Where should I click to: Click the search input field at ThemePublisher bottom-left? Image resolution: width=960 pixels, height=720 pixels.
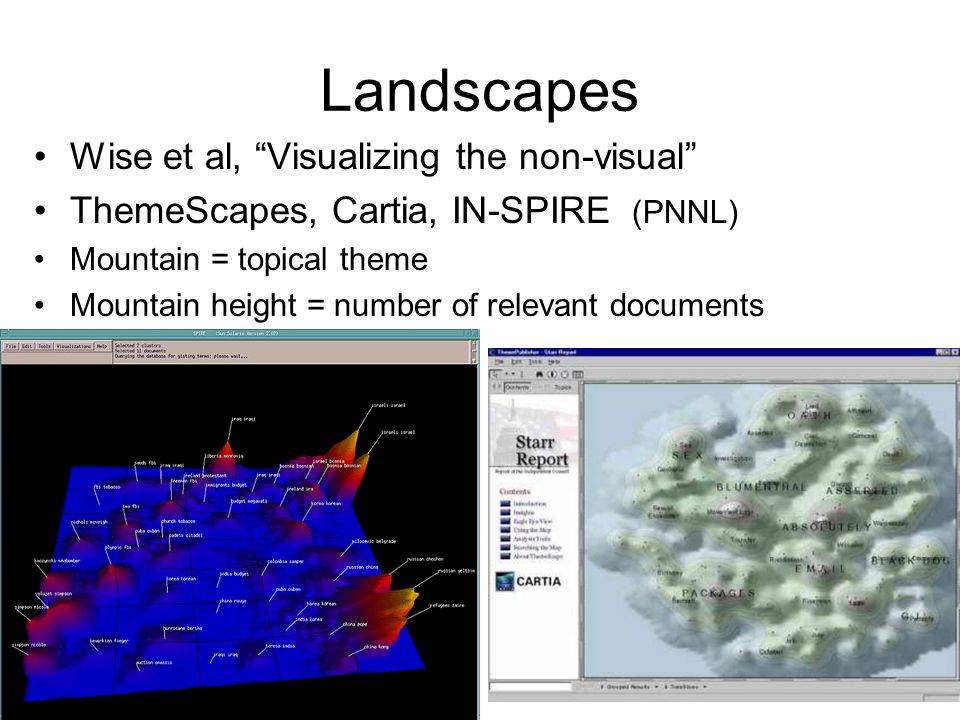pyautogui.click(x=530, y=688)
